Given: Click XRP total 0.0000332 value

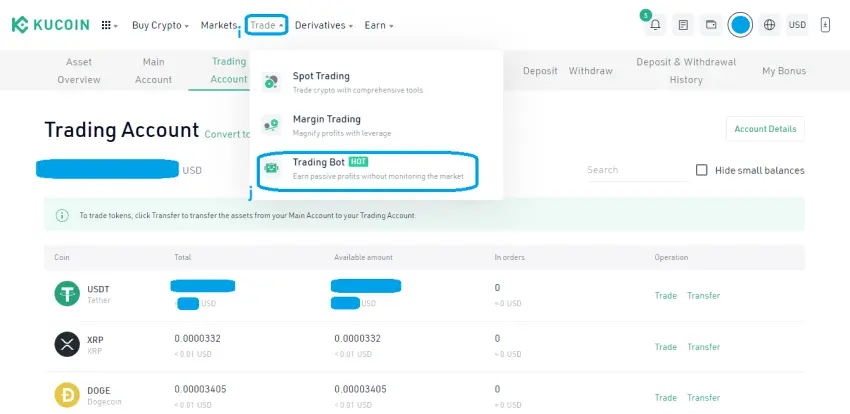Looking at the screenshot, I should [197, 339].
